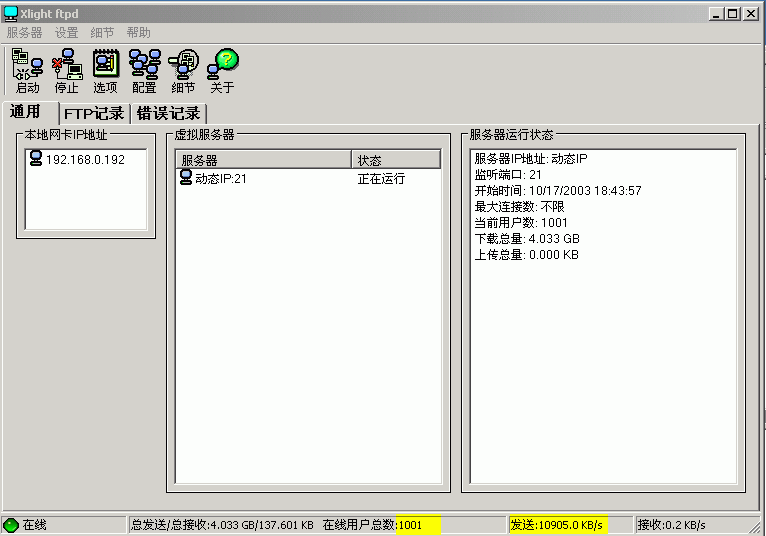Click the 启动 (Start) server toolbar icon
The width and height of the screenshot is (766, 536).
[x=27, y=71]
